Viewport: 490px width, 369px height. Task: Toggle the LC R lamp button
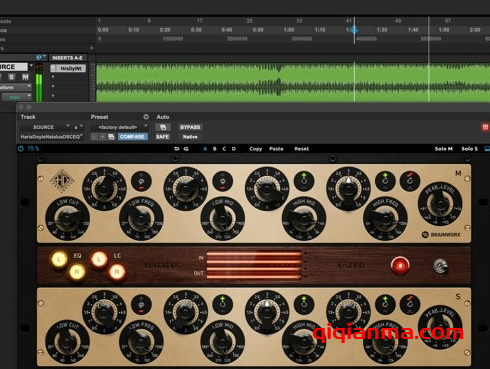click(117, 272)
